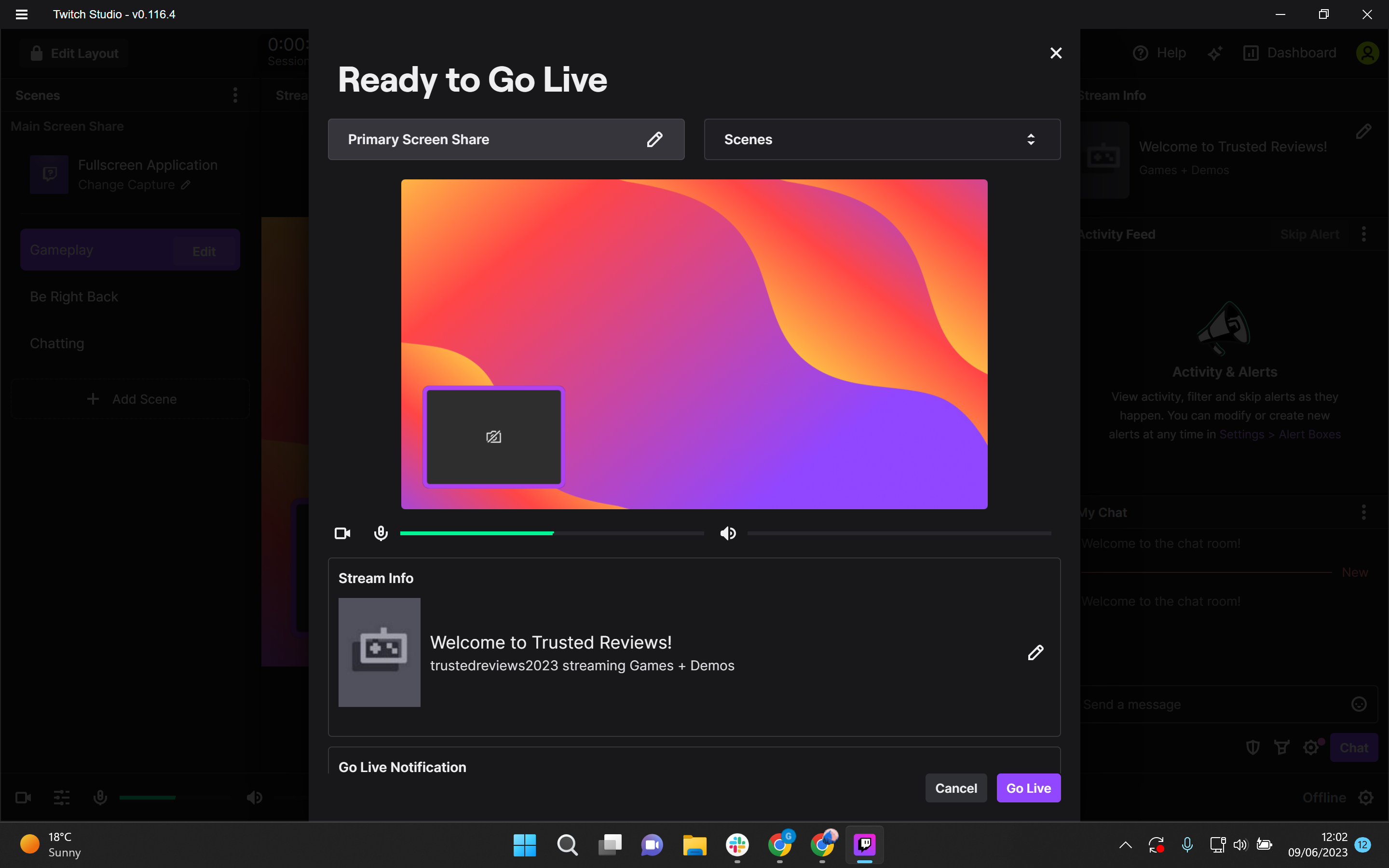
Task: Adjust the microphone volume slider in dialog
Action: click(552, 533)
